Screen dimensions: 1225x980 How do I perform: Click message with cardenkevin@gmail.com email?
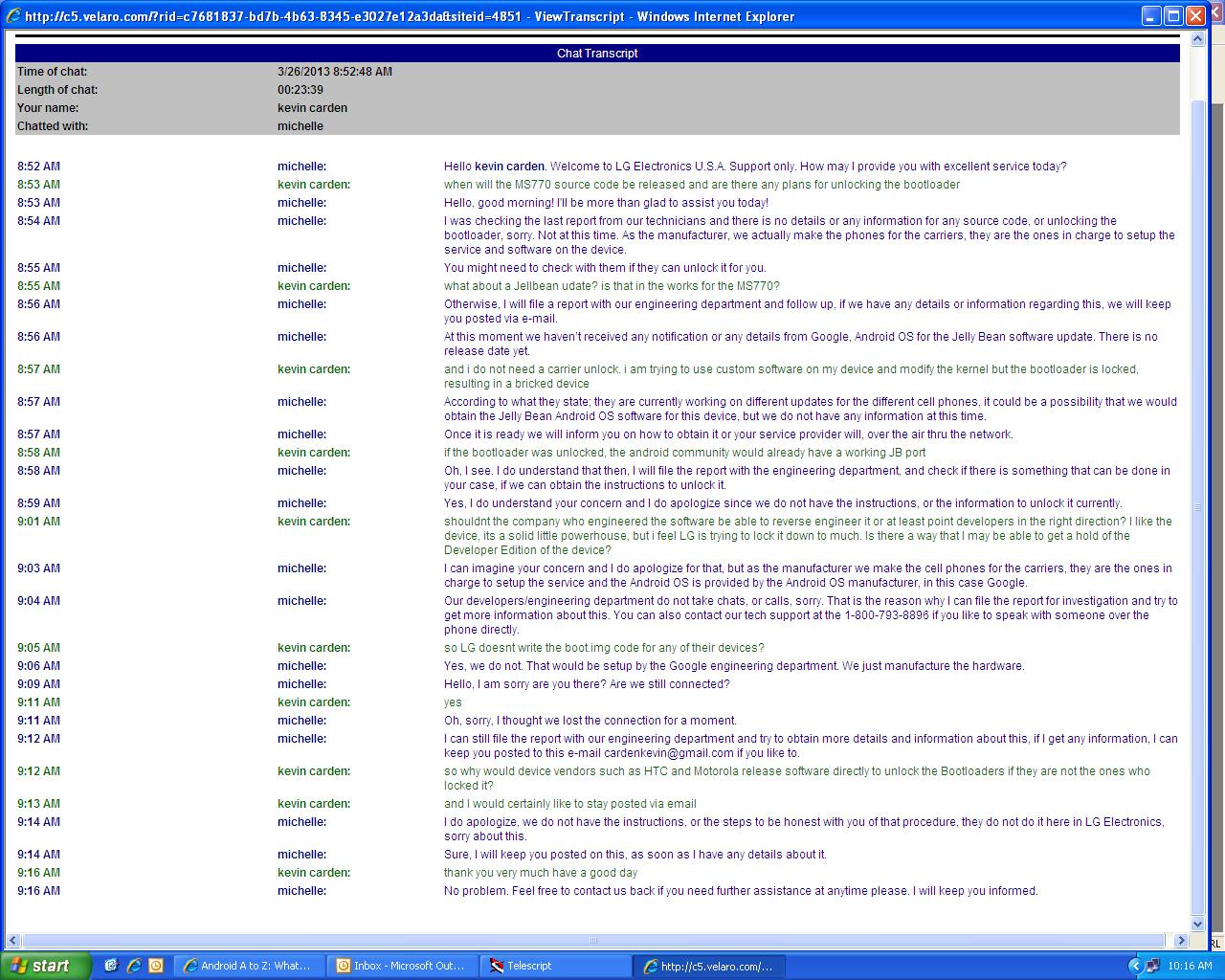[811, 746]
